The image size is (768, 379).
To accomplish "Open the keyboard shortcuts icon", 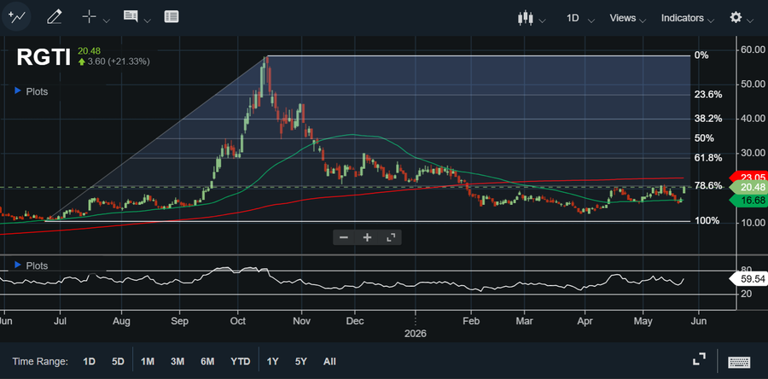I will [739, 362].
